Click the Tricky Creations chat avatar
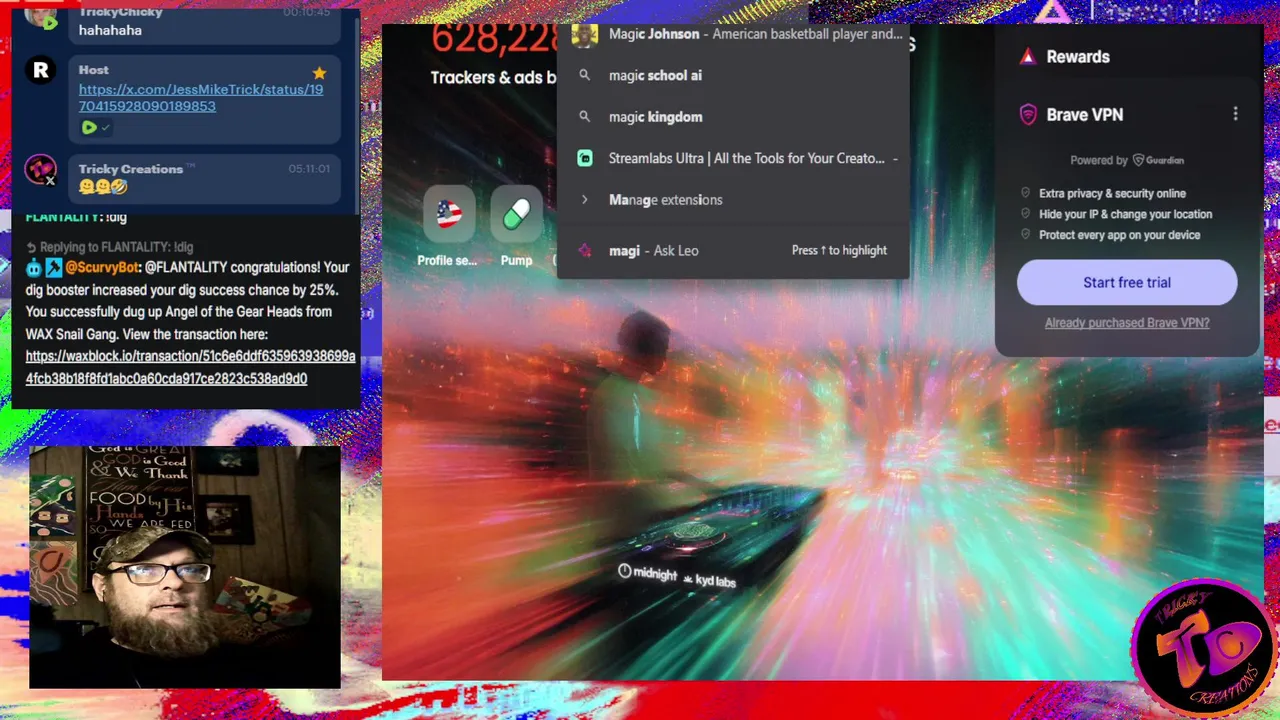The width and height of the screenshot is (1280, 720). tap(41, 170)
